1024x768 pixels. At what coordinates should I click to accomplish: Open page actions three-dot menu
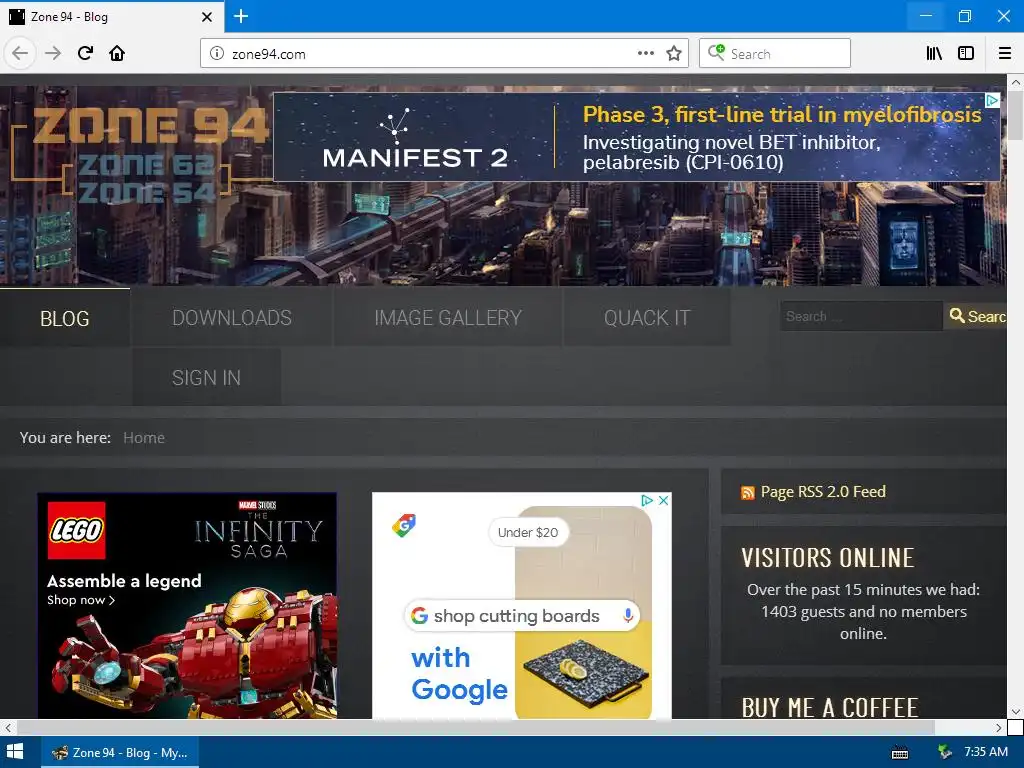(x=645, y=54)
